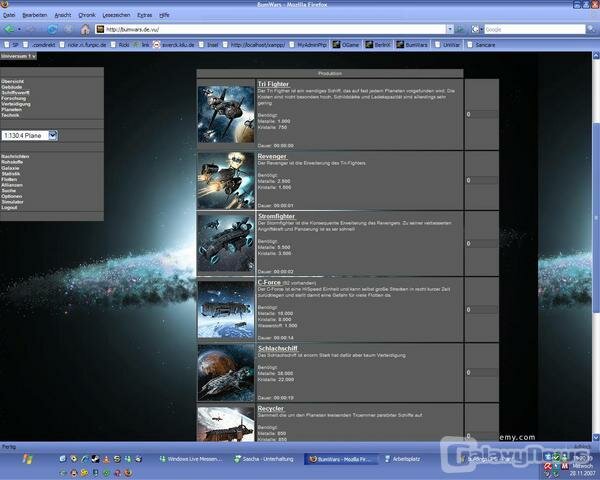
Task: Open back history dropdown arrow
Action: coord(19,29)
